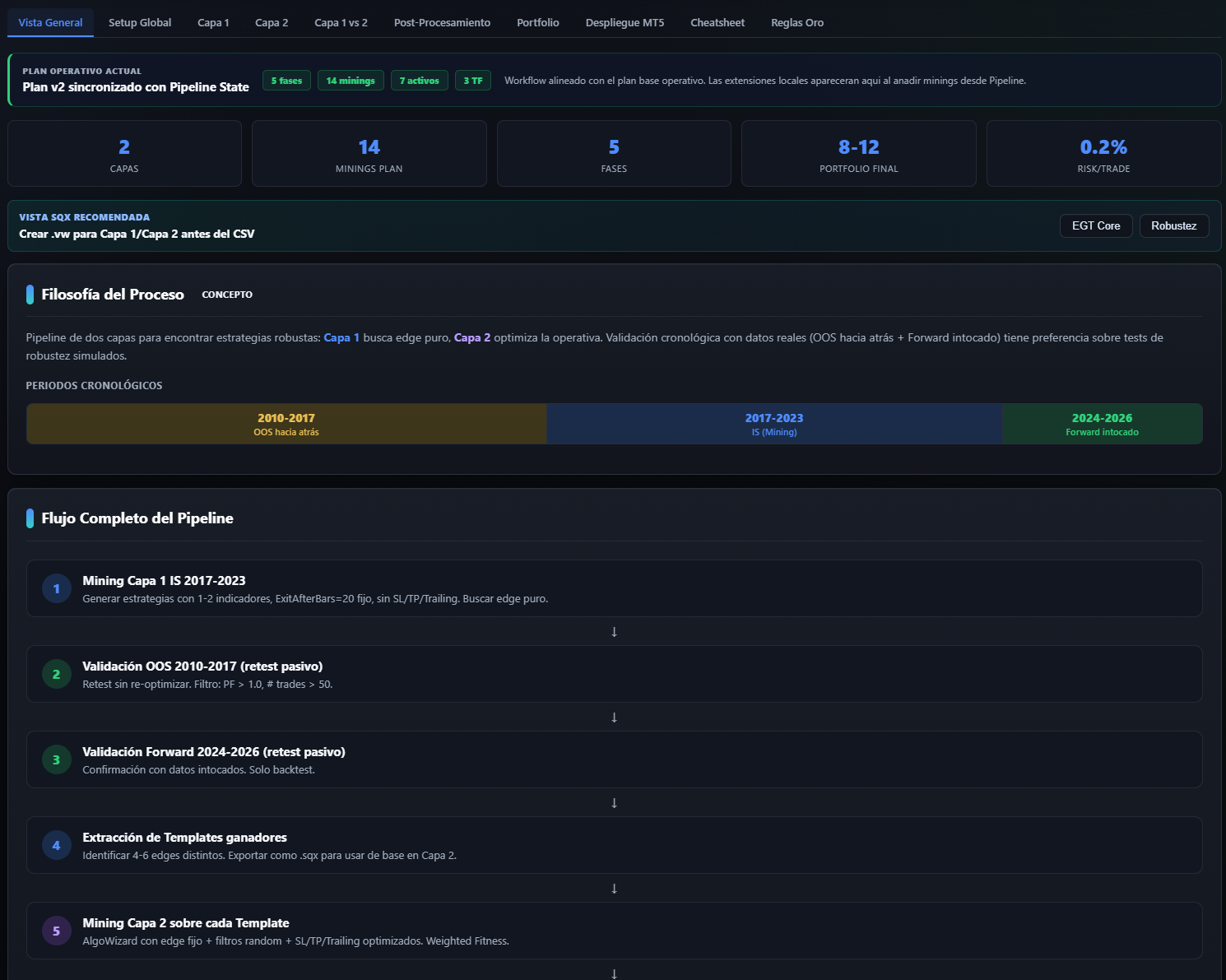
Task: Open the Capa 2 tab
Action: pyautogui.click(x=272, y=22)
